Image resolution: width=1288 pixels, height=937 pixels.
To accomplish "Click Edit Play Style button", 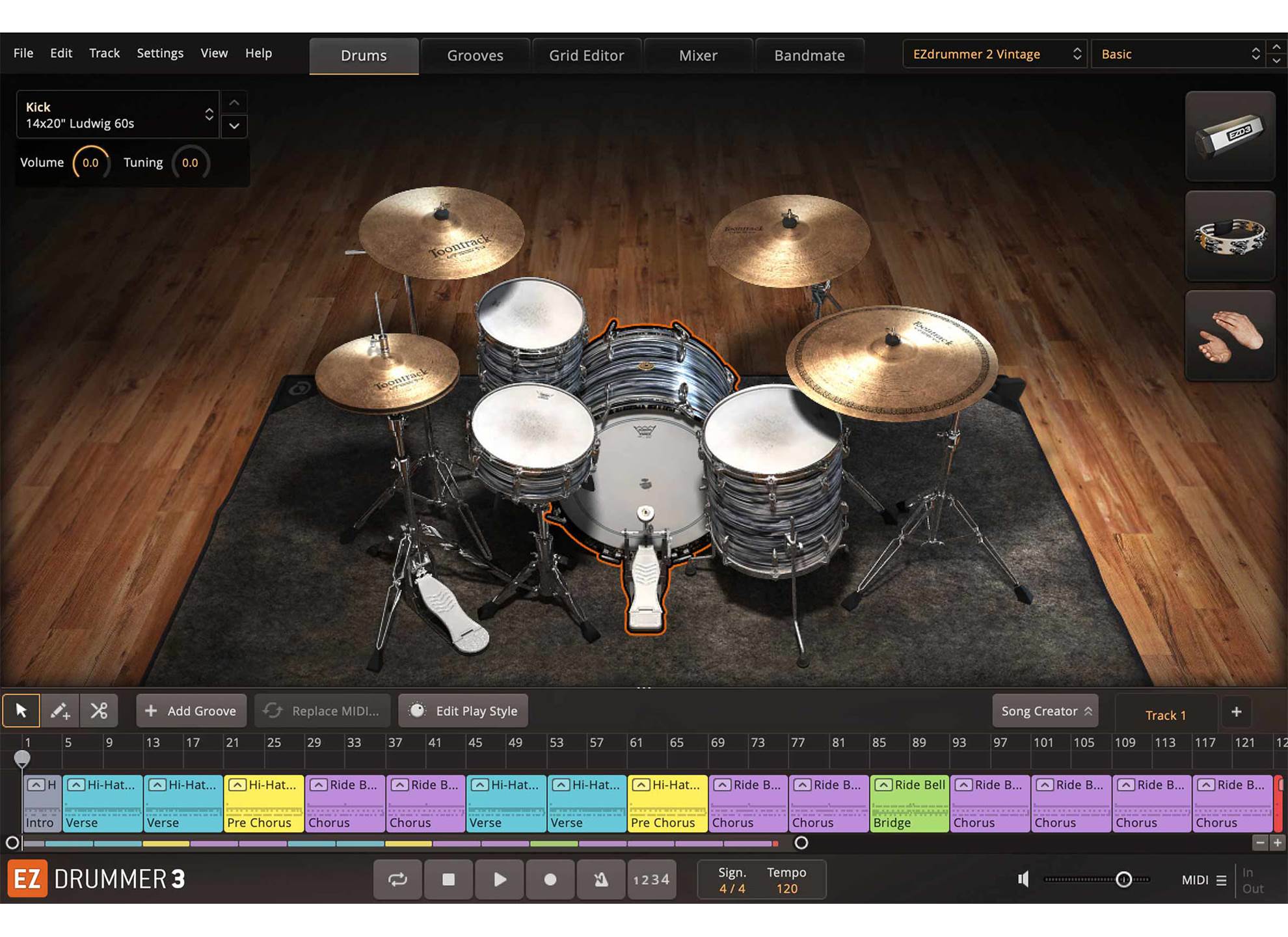I will click(x=463, y=711).
